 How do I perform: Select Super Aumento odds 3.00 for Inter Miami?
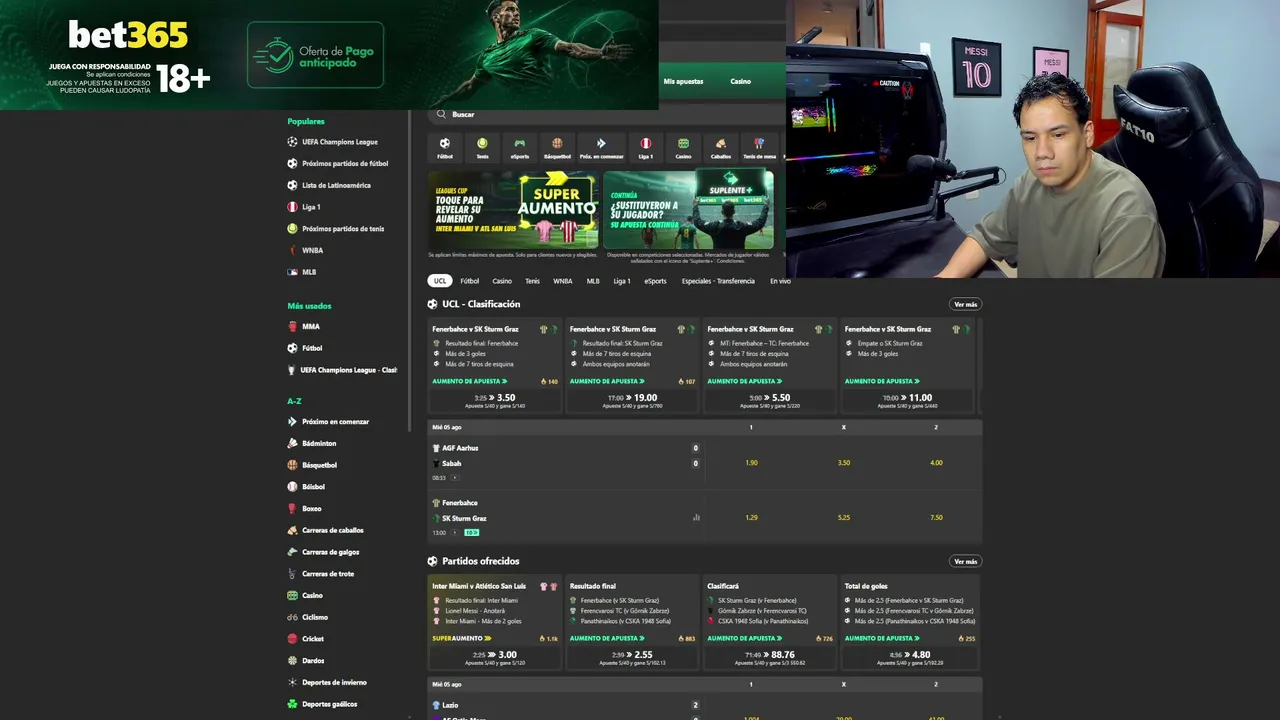point(495,657)
